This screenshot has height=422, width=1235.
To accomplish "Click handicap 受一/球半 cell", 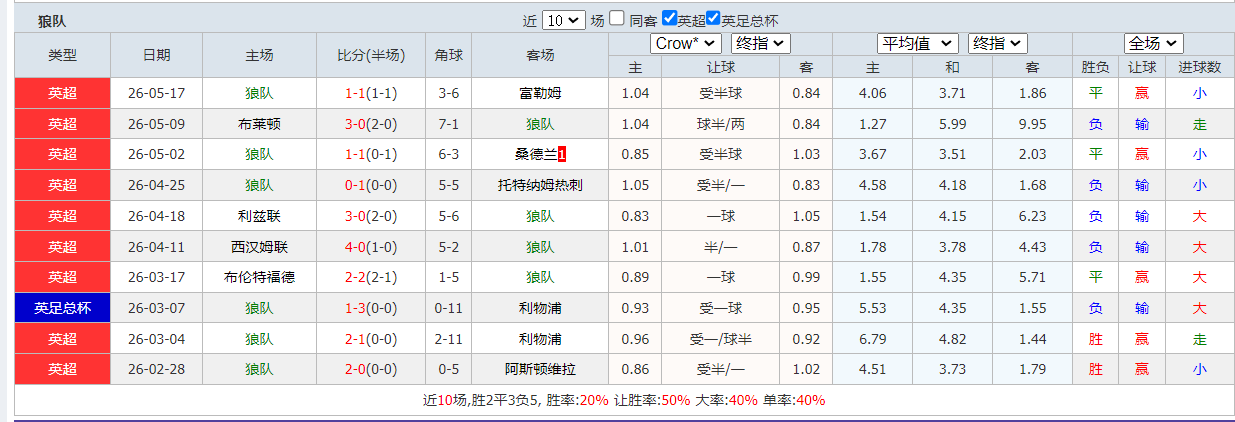I will coord(721,339).
